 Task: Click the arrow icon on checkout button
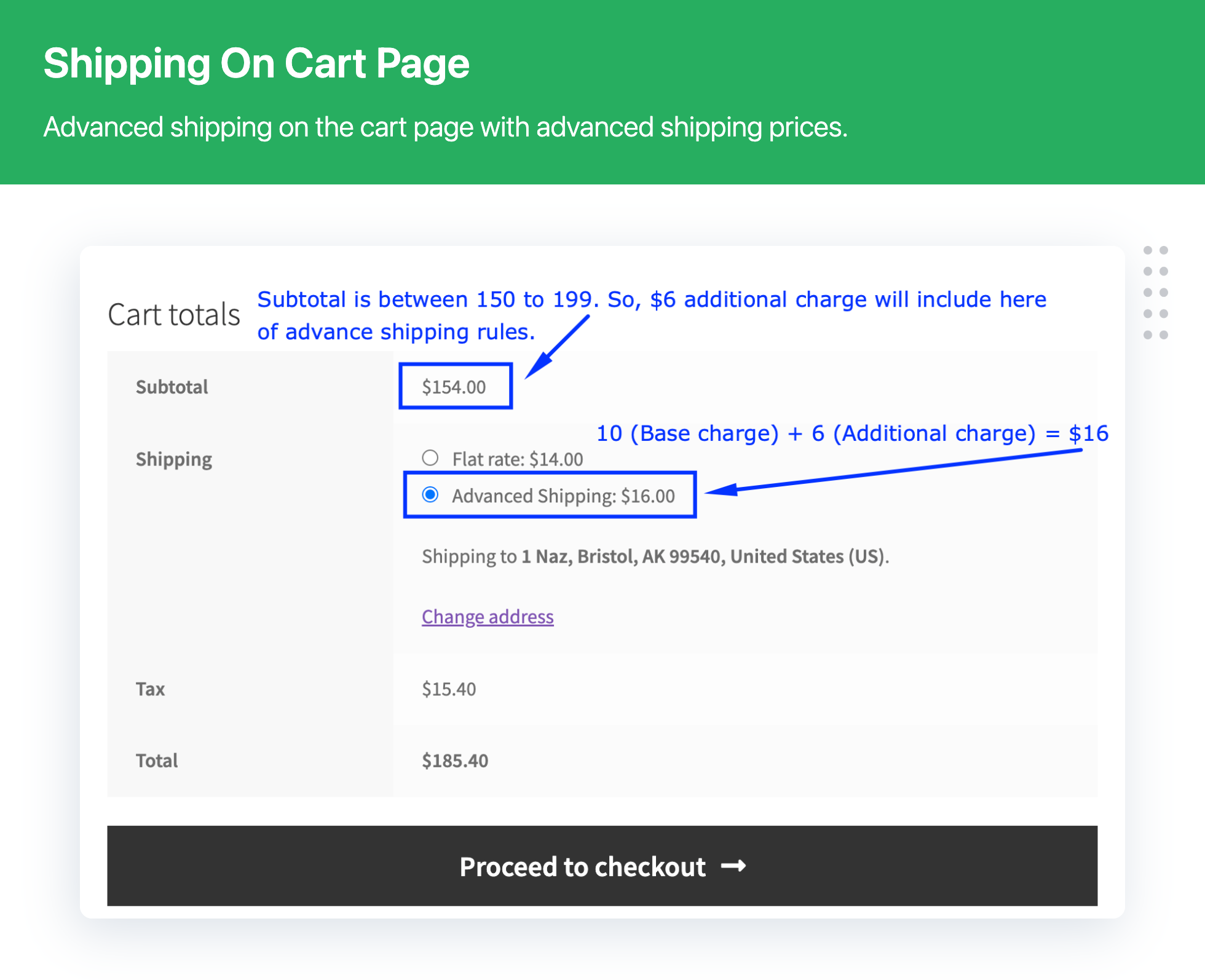tap(733, 866)
